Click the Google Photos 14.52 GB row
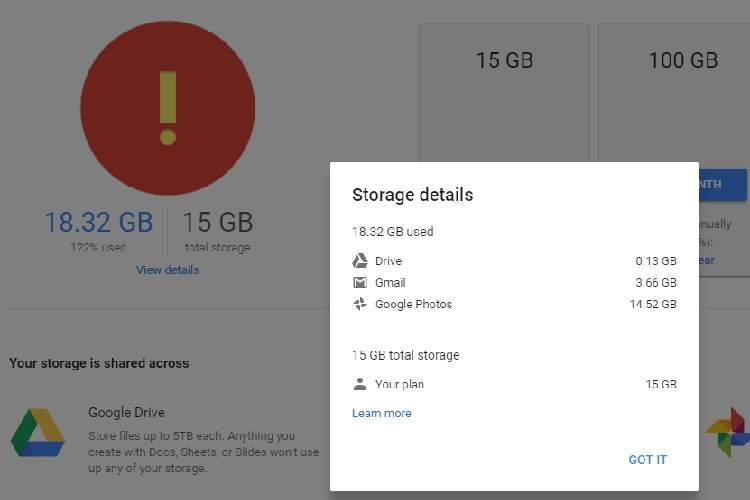750x500 pixels. click(514, 304)
